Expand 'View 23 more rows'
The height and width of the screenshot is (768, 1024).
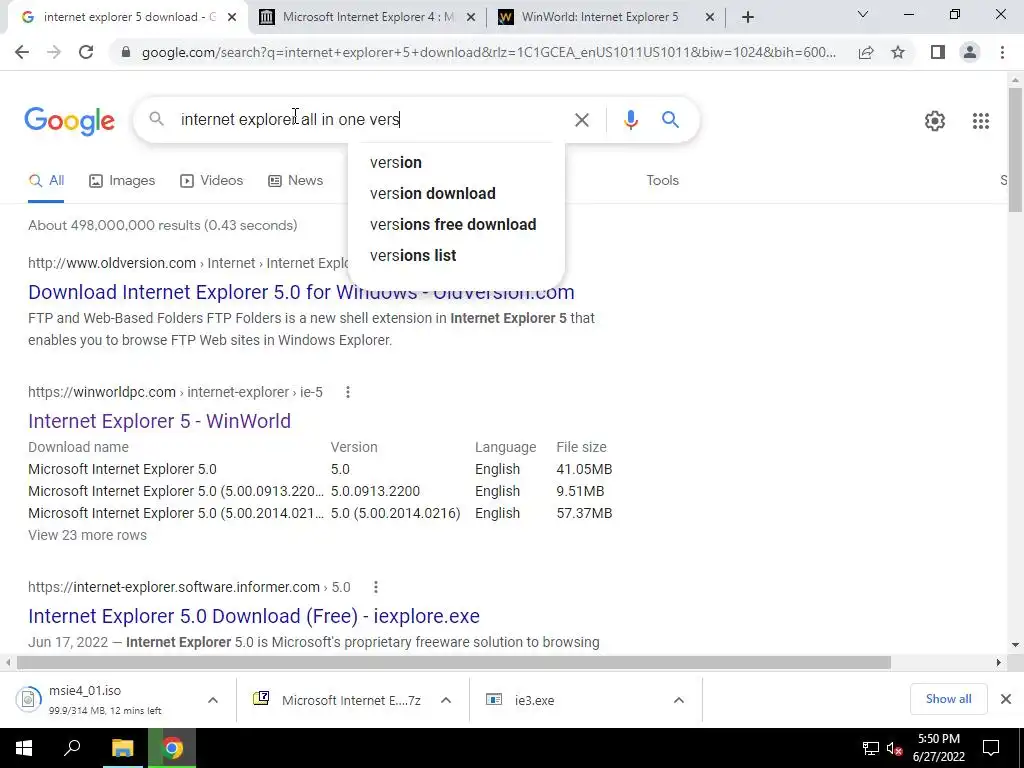pos(88,536)
